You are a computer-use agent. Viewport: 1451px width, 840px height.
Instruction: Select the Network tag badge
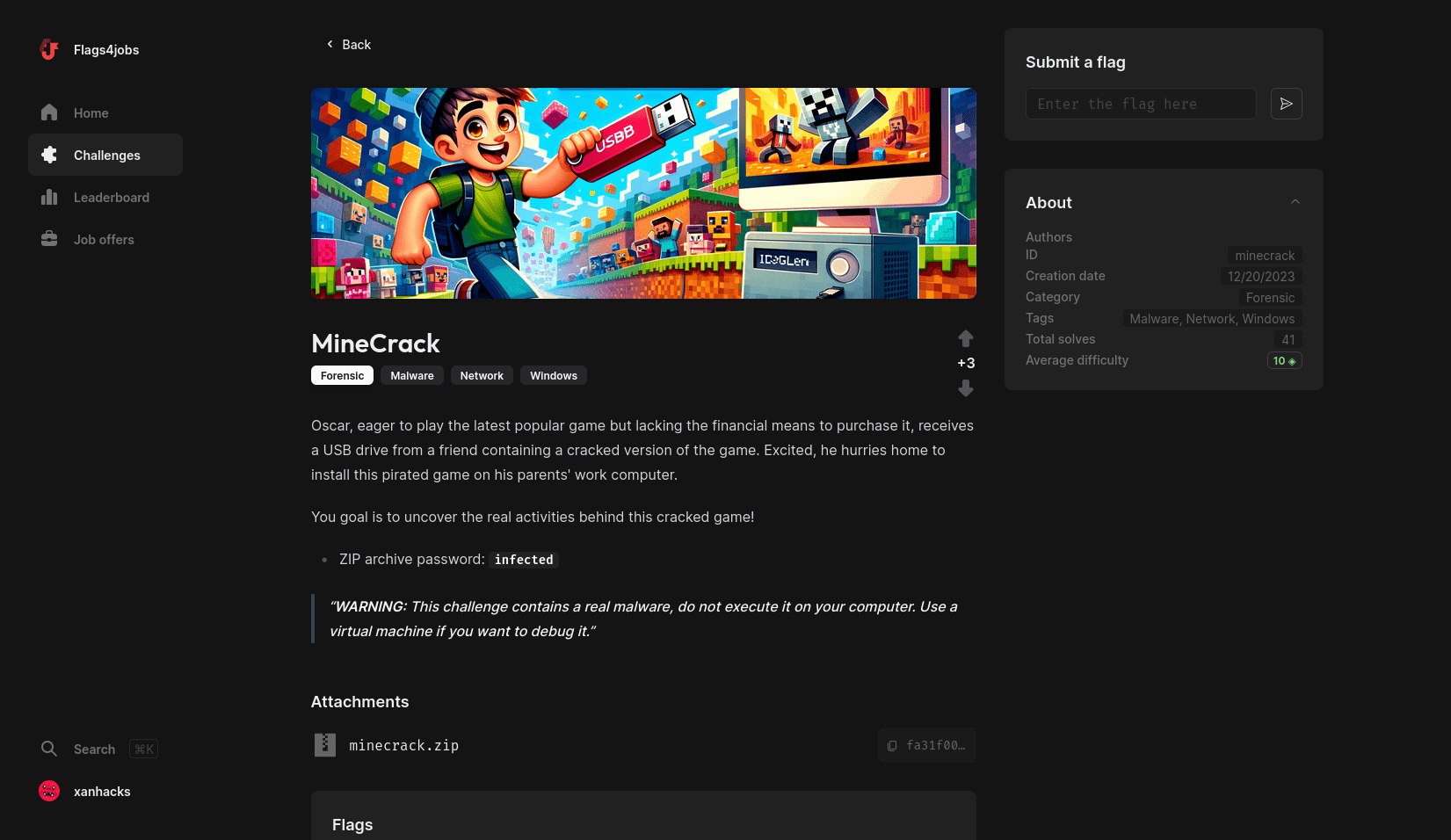tap(482, 375)
